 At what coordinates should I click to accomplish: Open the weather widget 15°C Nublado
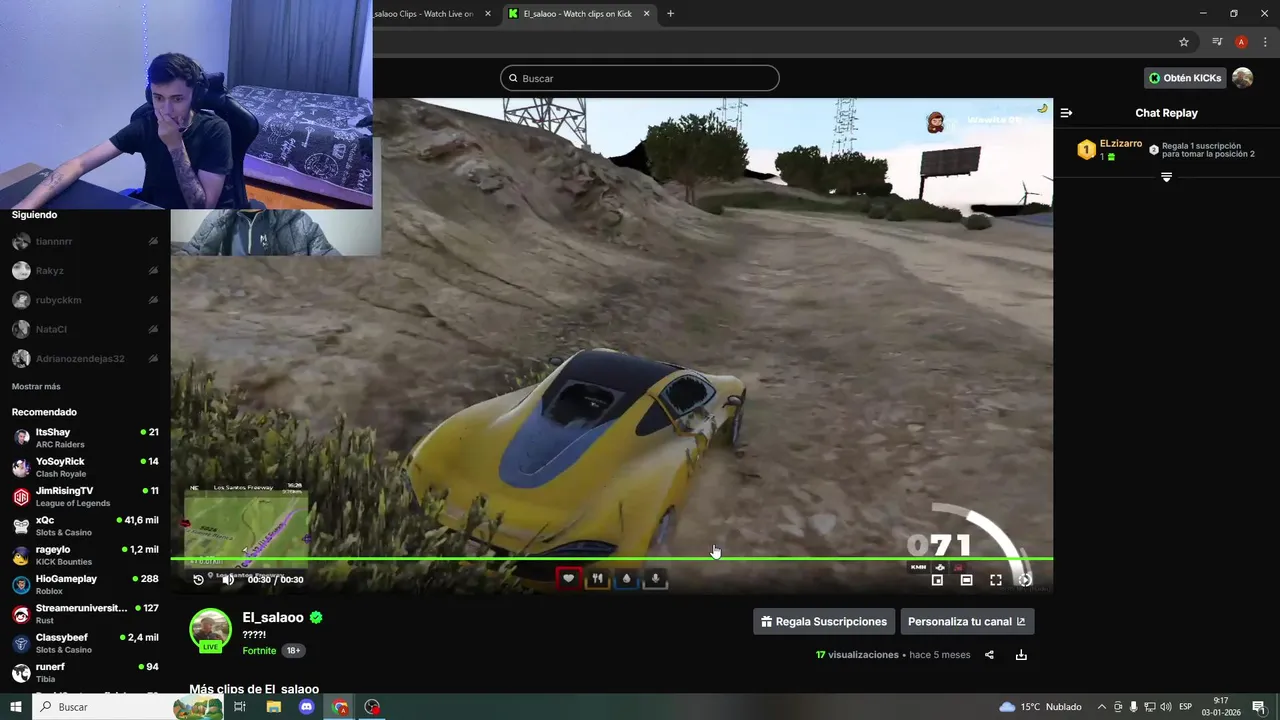(x=1040, y=707)
